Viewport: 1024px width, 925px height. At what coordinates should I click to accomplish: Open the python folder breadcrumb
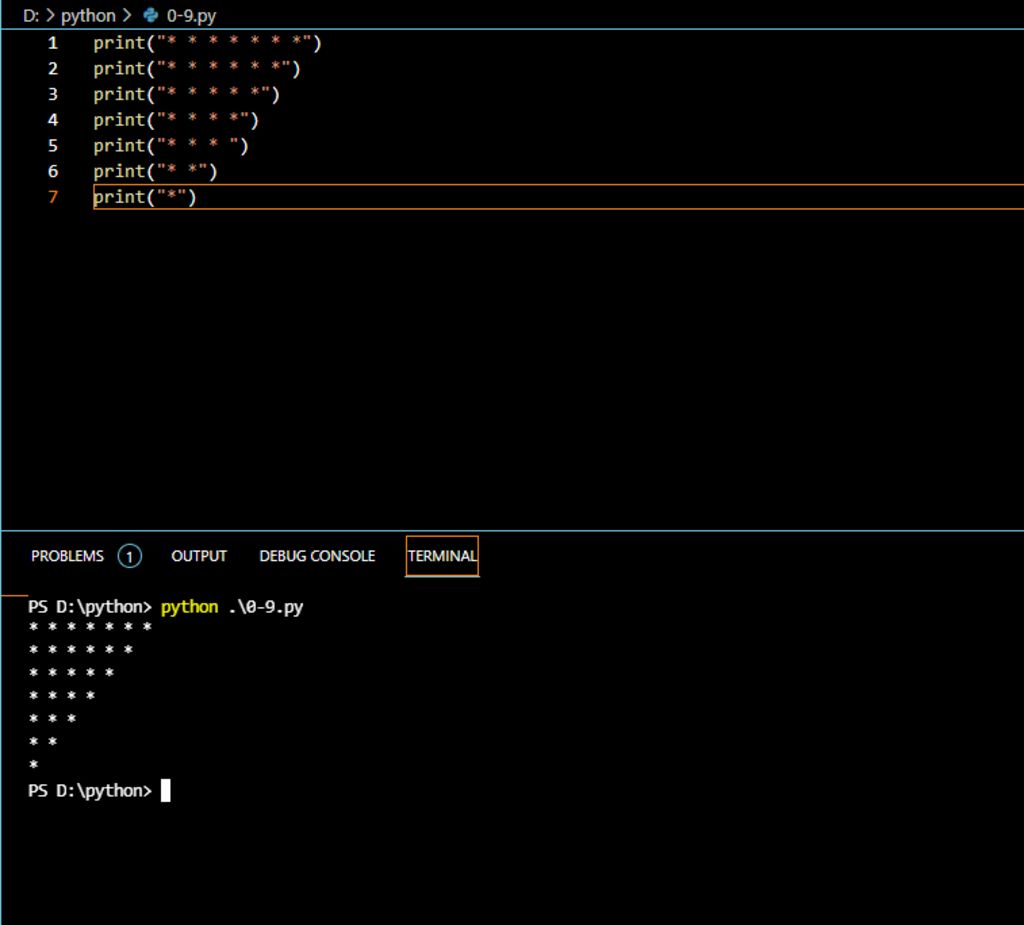[x=88, y=16]
